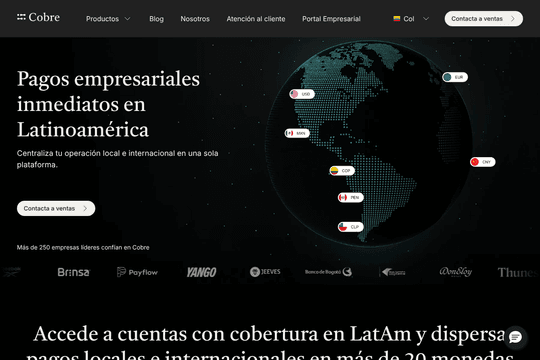The image size is (540, 360).
Task: Click the COP Colombia flag badge
Action: coord(342,171)
